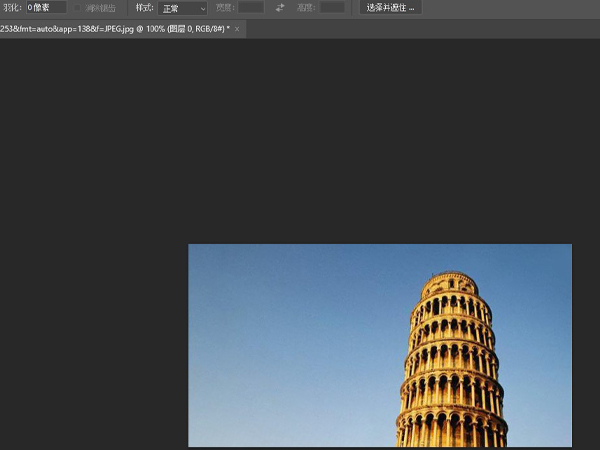Focus the width (宽度) input field
This screenshot has width=600, height=450.
(x=251, y=8)
